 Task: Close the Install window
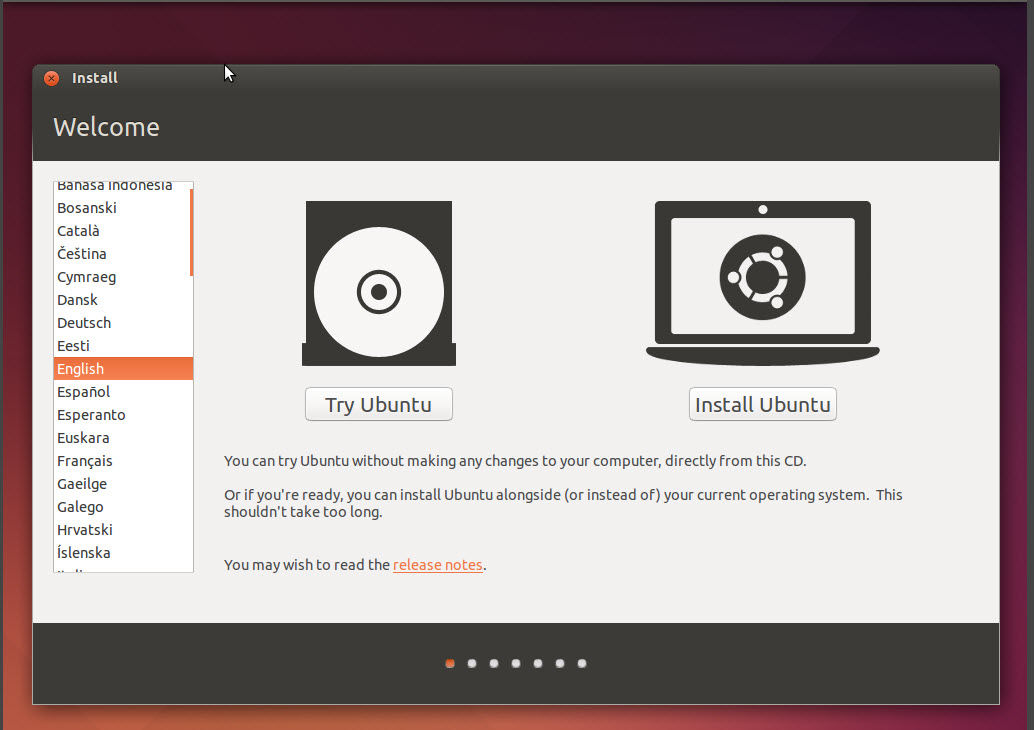click(x=51, y=78)
